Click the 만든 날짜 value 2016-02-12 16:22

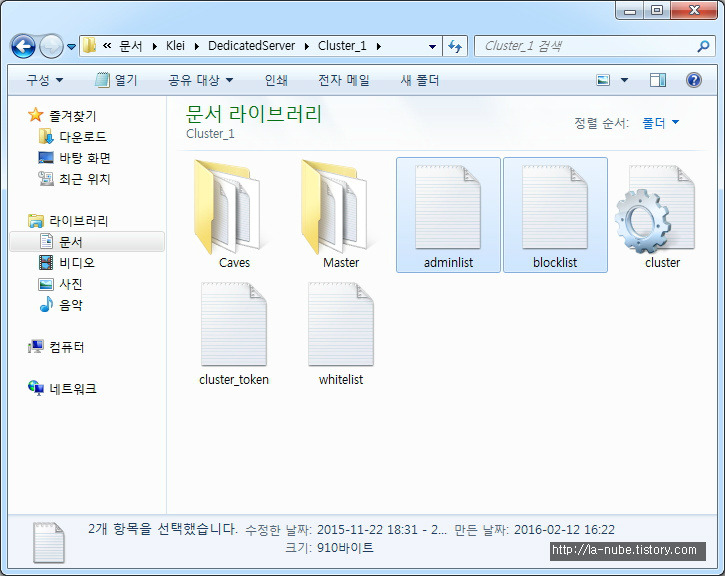[x=564, y=530]
